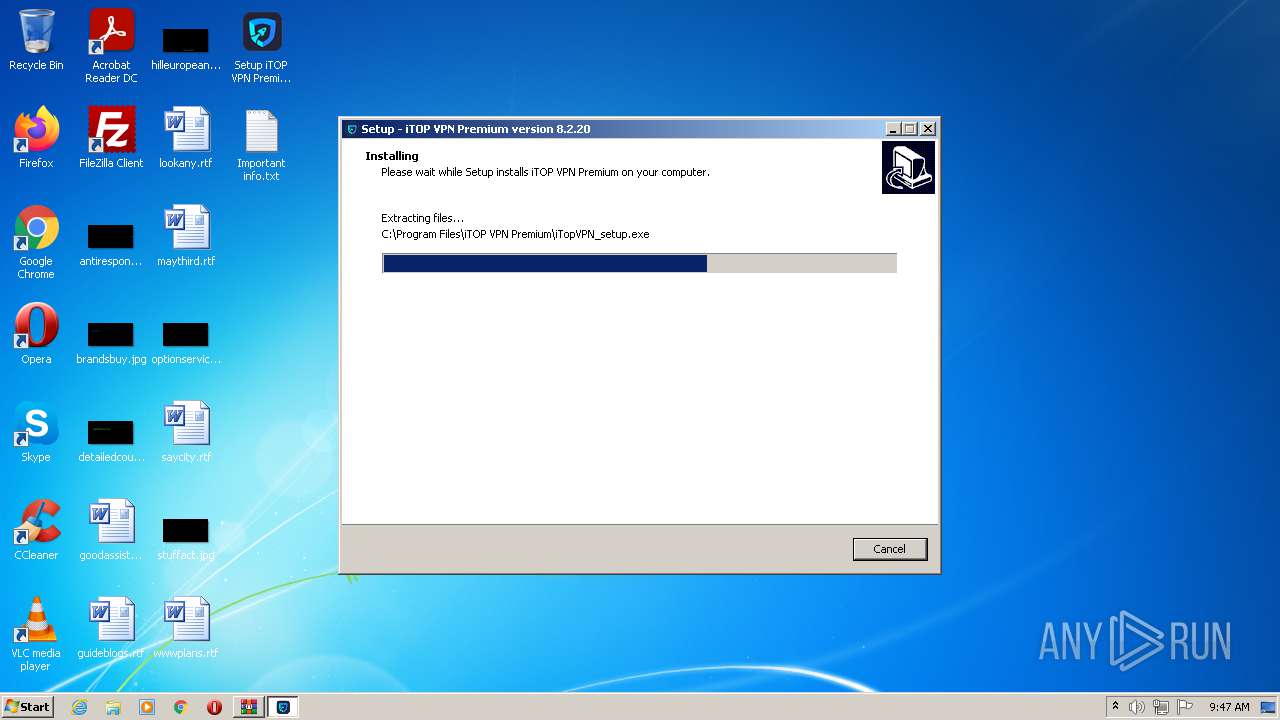Select the detailedcou file icon

111,440
